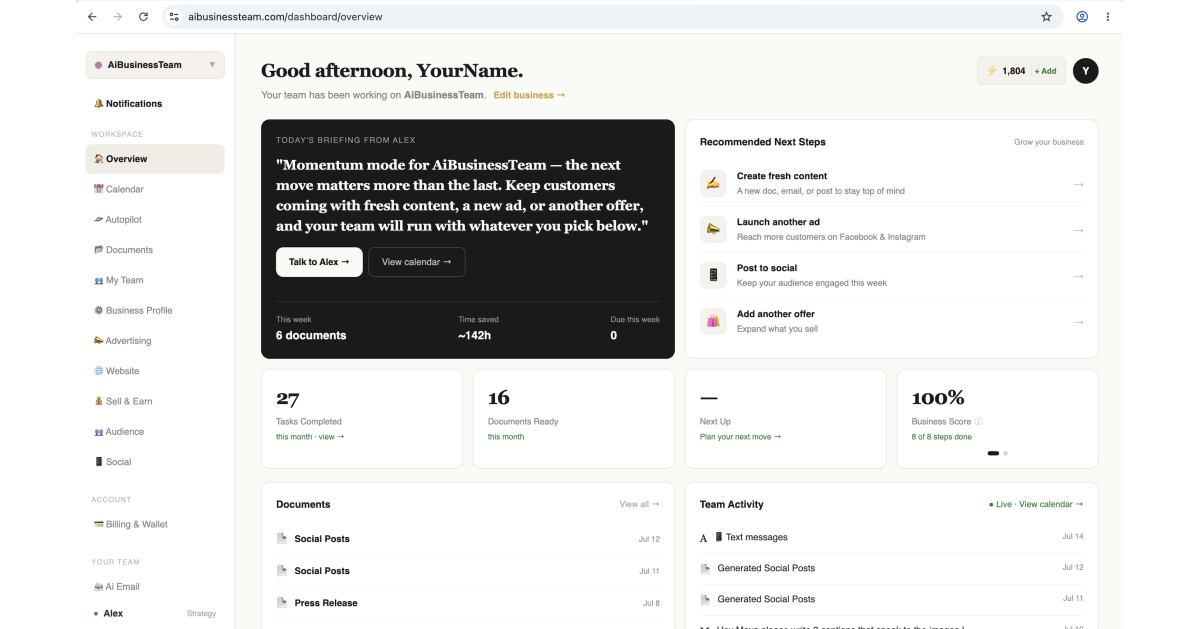
Task: Click the site info icon in address bar
Action: [174, 17]
